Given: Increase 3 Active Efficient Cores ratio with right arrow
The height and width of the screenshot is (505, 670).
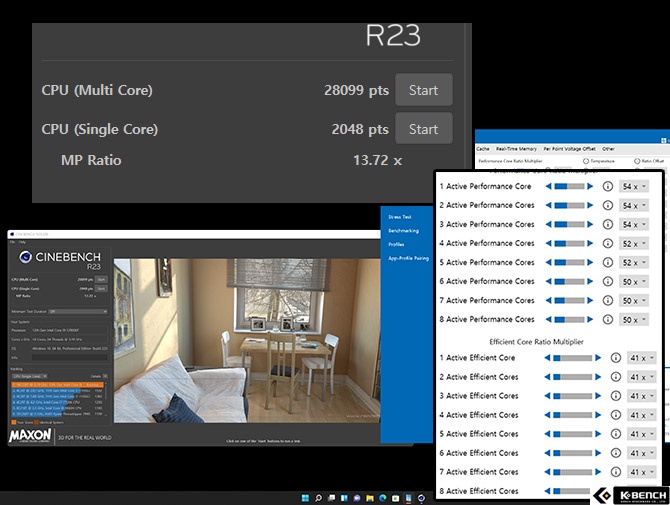Looking at the screenshot, I should pyautogui.click(x=598, y=396).
